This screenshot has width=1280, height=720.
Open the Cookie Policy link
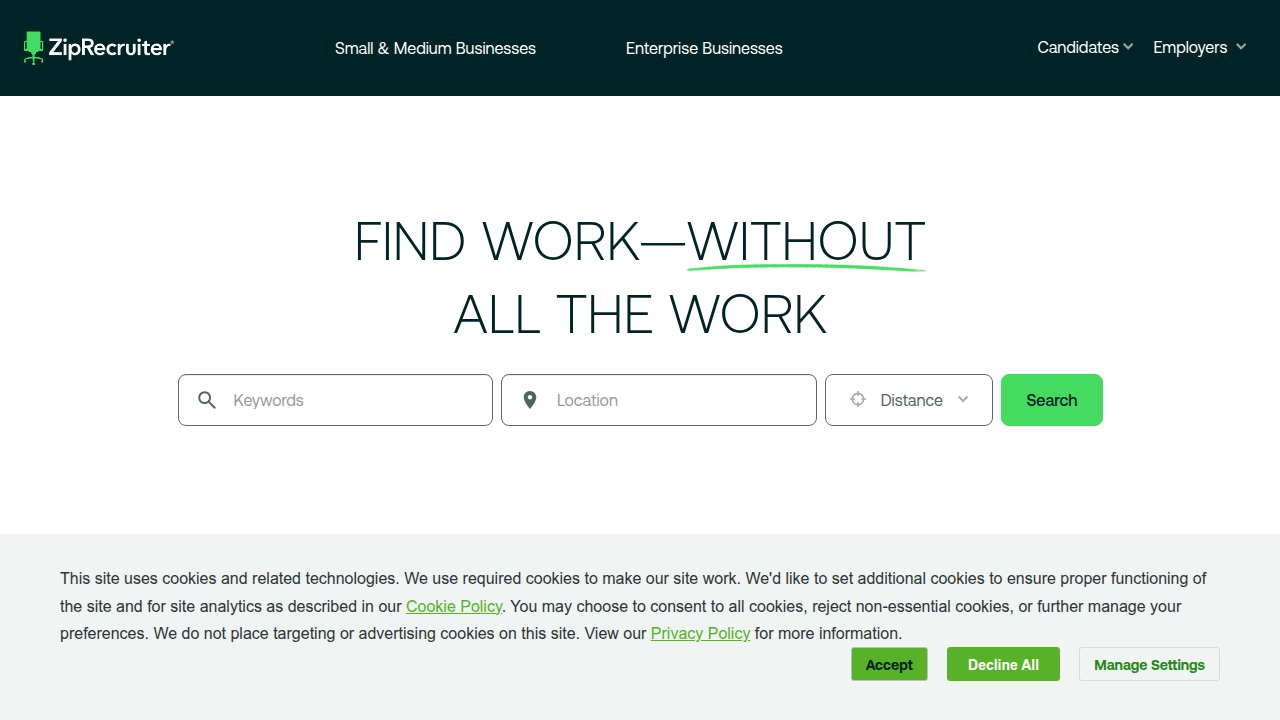pos(454,606)
